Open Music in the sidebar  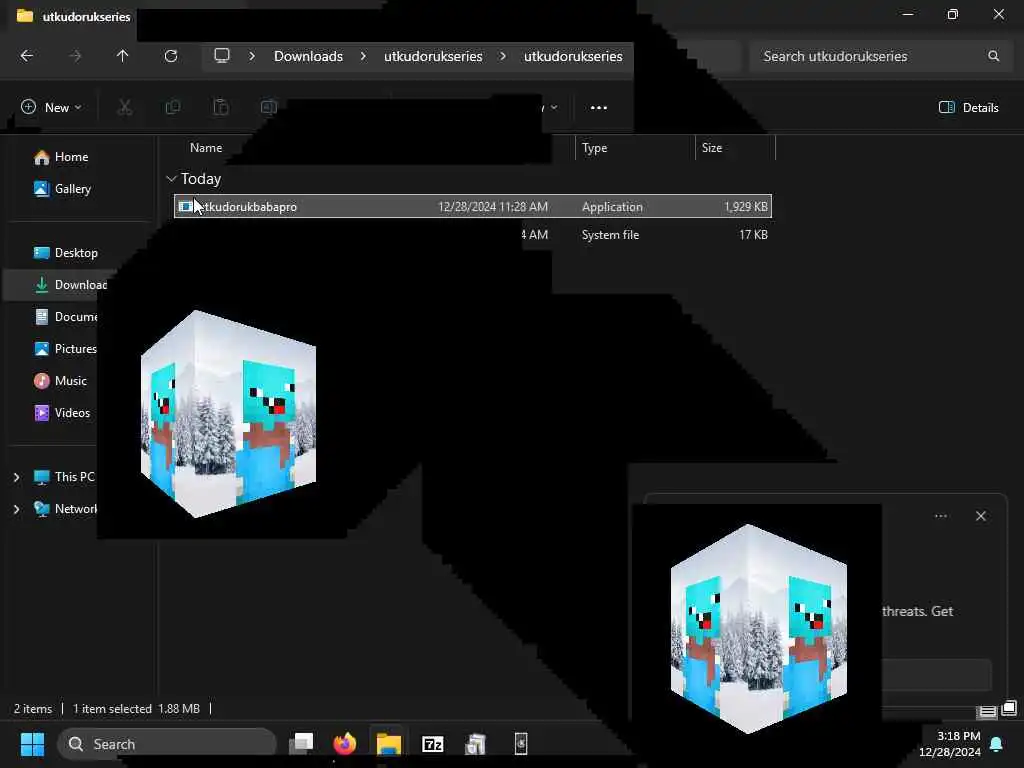[60, 381]
